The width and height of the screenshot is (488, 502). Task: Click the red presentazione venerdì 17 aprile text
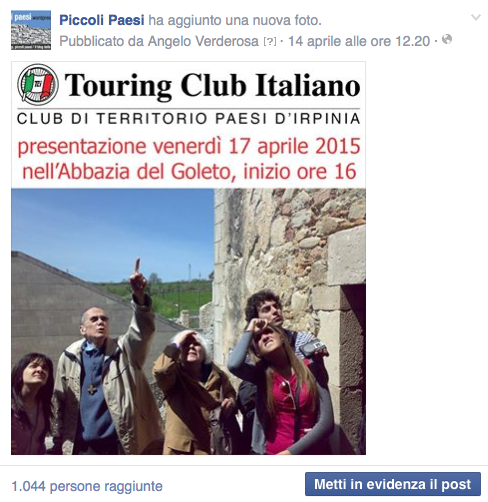tap(189, 146)
